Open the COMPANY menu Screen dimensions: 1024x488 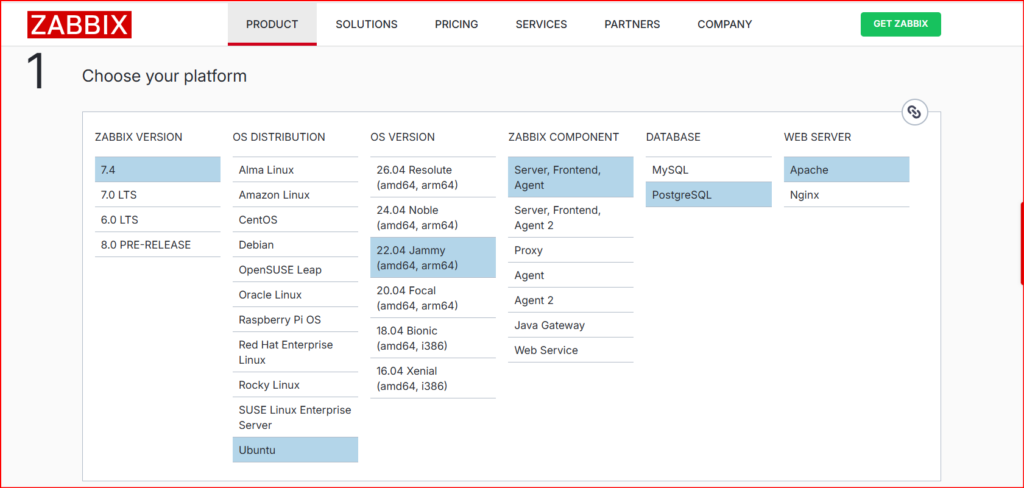pyautogui.click(x=724, y=24)
